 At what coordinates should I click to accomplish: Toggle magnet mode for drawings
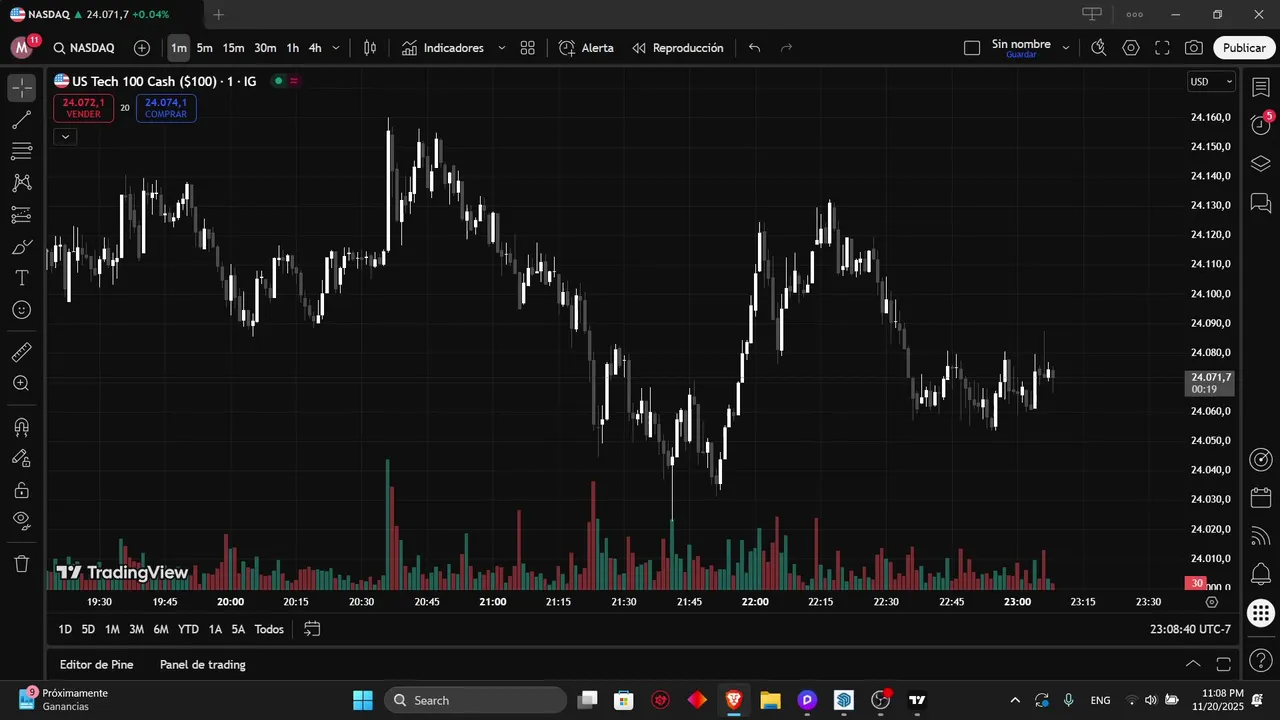22,427
